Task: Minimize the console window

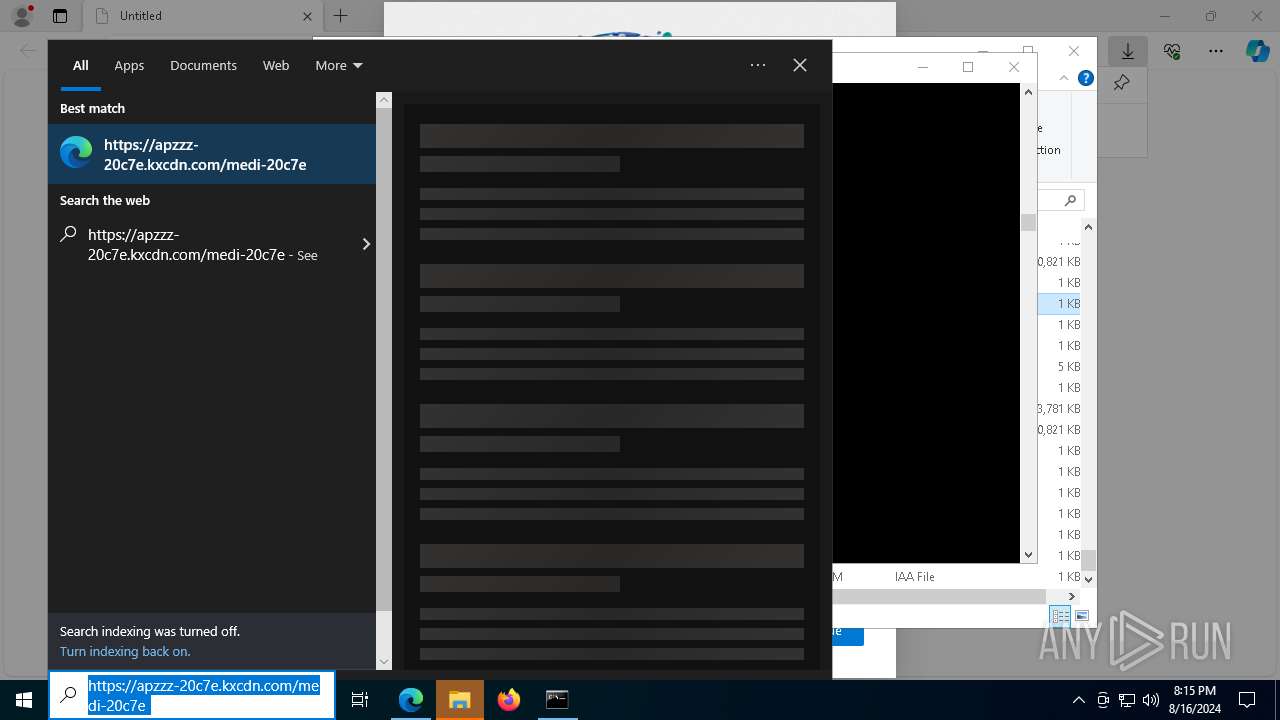Action: pyautogui.click(x=922, y=67)
